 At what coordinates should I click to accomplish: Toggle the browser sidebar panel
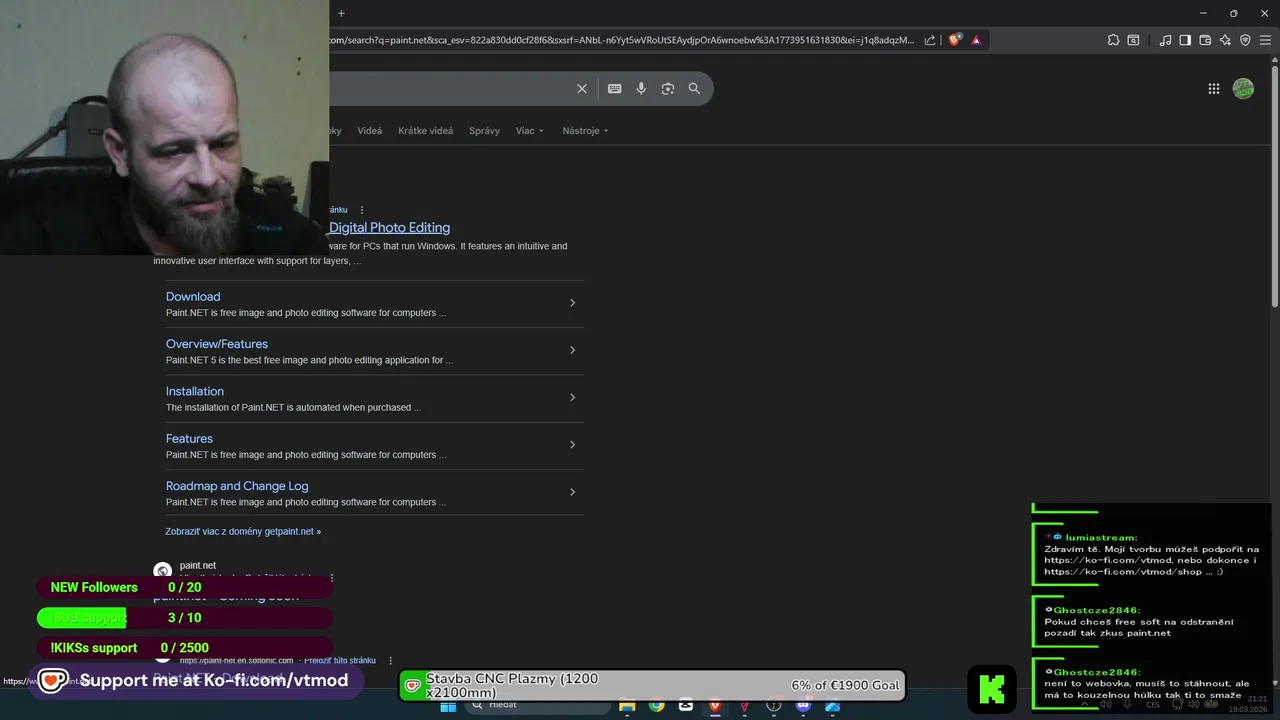(1185, 40)
